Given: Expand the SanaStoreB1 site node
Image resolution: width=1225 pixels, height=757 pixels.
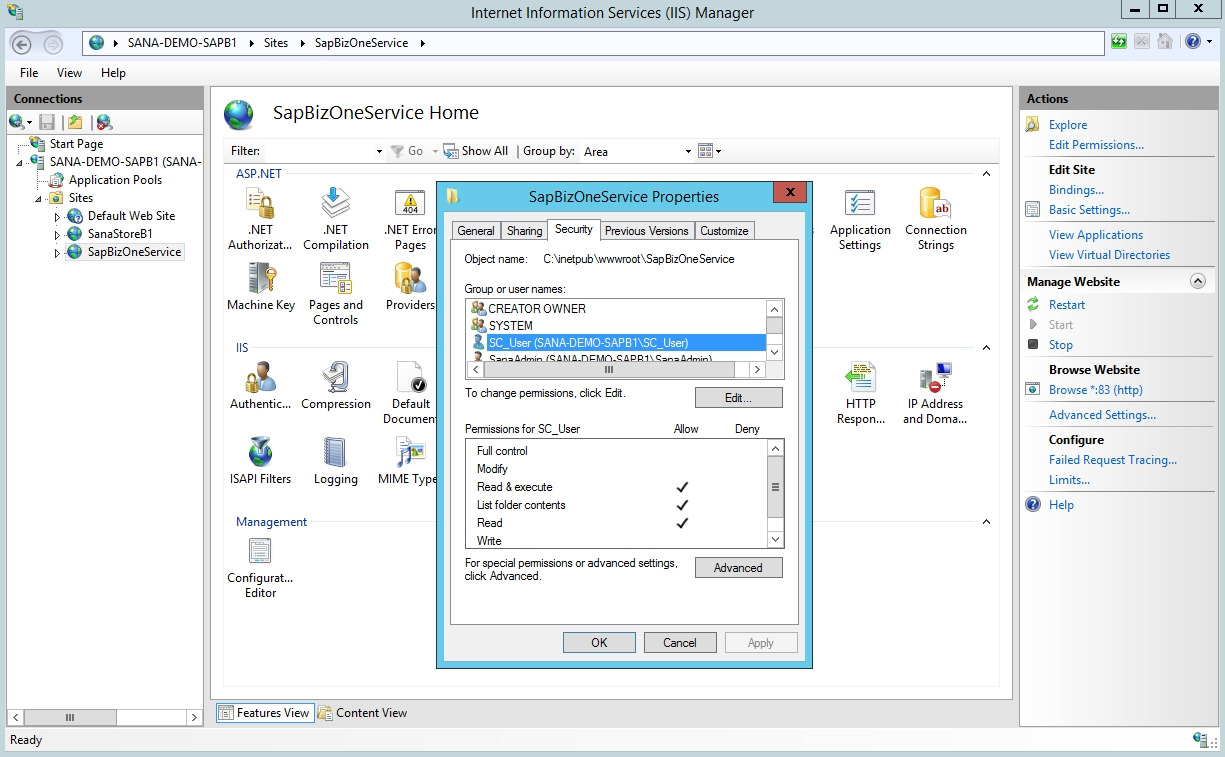Looking at the screenshot, I should point(57,234).
